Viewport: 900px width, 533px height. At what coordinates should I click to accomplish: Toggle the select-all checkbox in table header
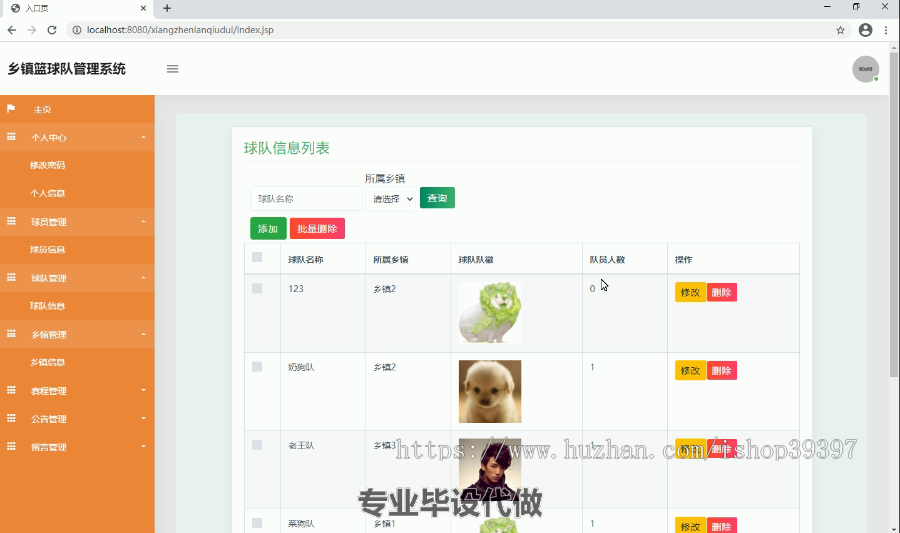257,257
